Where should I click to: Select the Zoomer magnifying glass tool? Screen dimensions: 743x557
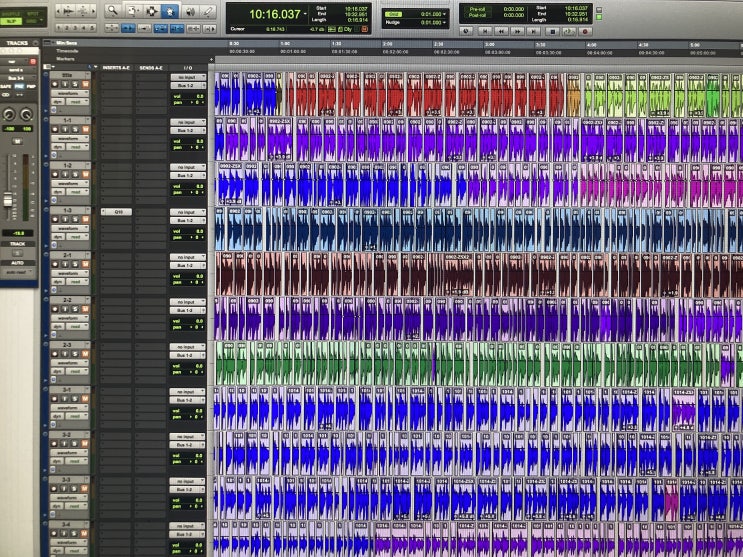coord(112,10)
